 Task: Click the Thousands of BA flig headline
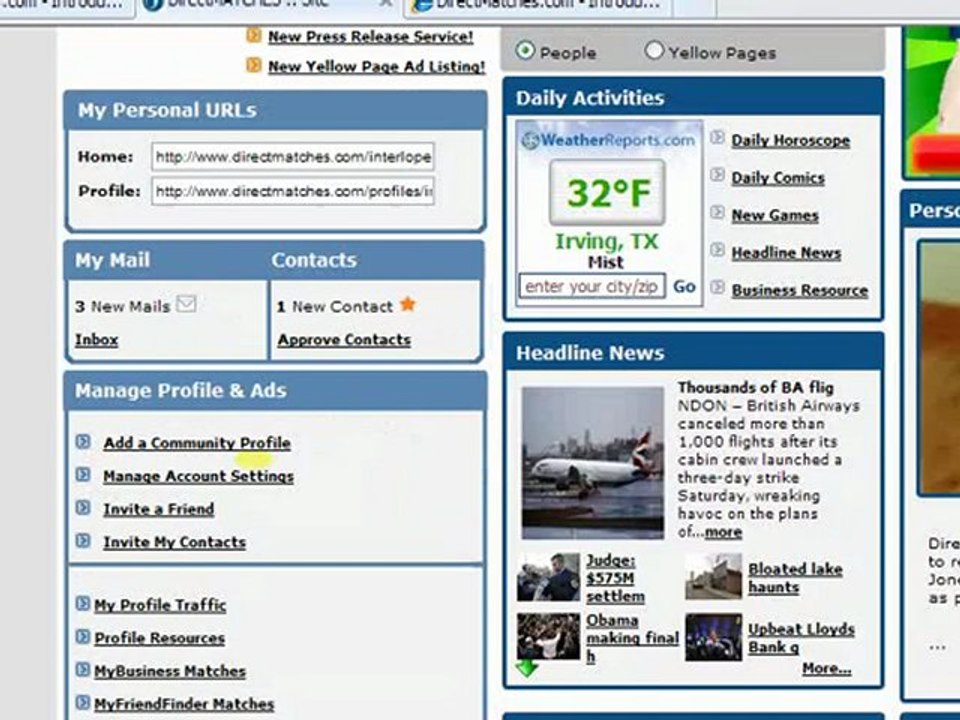coord(756,388)
